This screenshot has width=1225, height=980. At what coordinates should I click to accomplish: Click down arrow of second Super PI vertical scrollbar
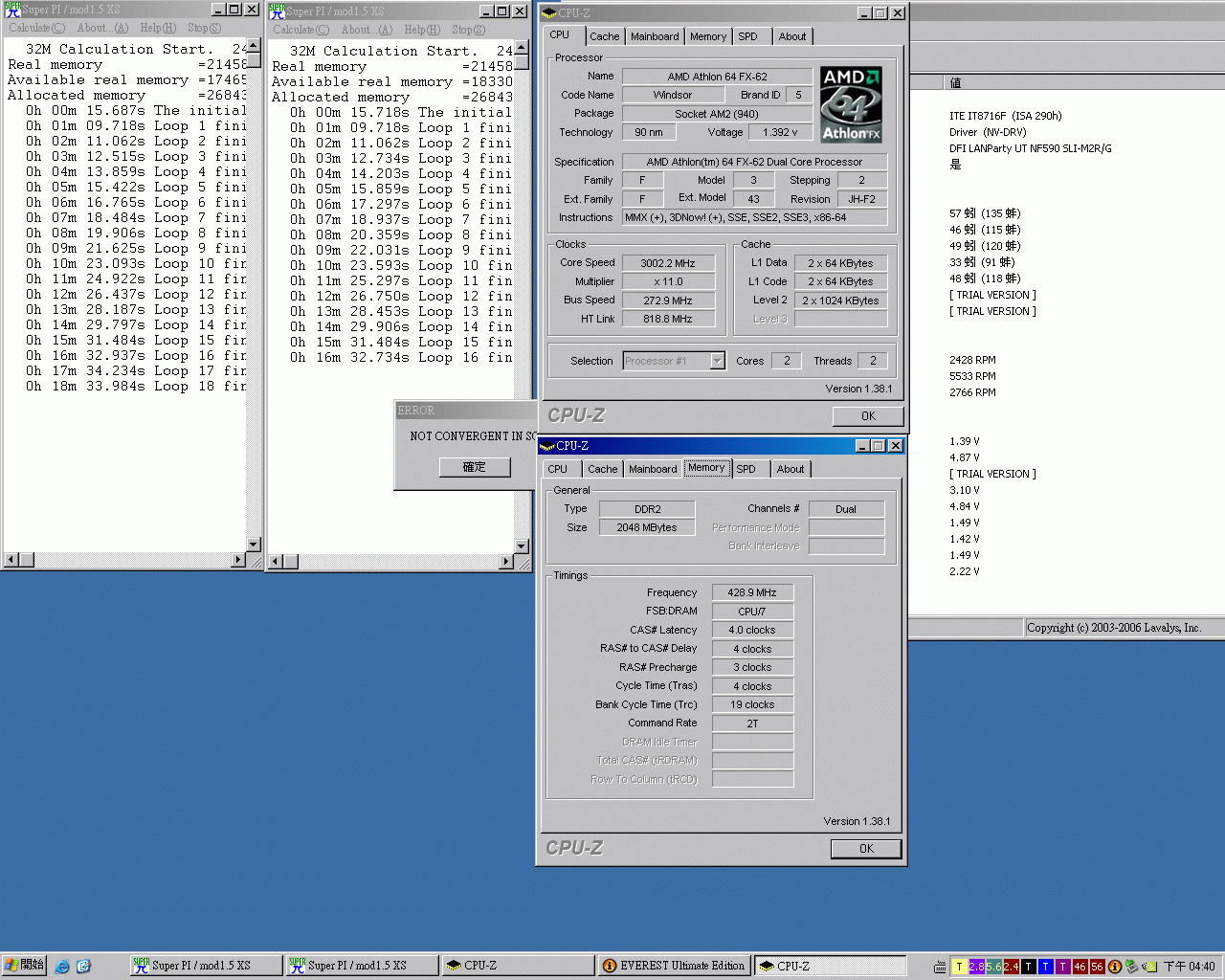coord(522,546)
